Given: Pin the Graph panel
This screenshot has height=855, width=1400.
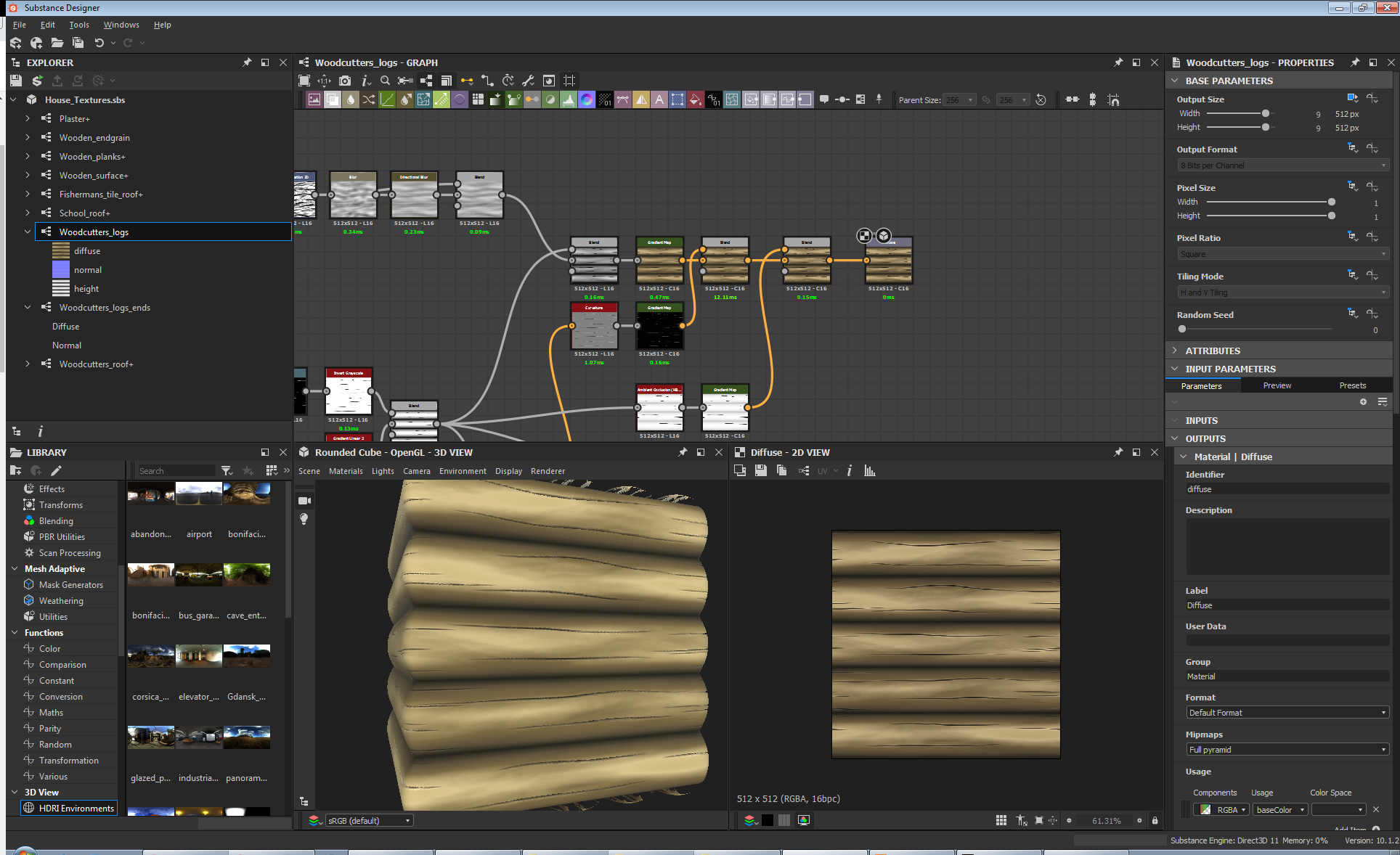Looking at the screenshot, I should pyautogui.click(x=1118, y=62).
